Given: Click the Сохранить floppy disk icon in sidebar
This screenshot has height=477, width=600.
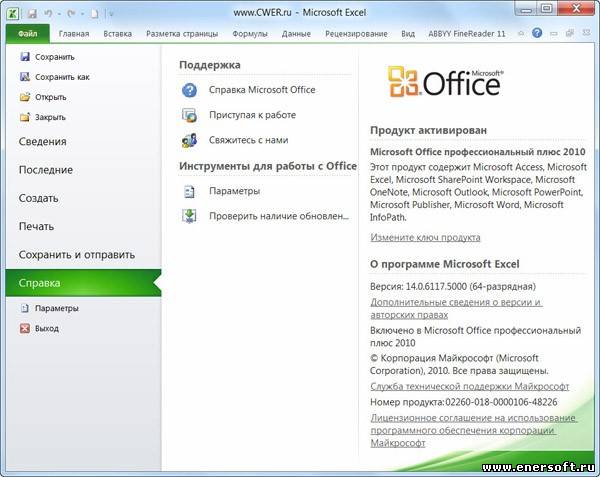Looking at the screenshot, I should click(25, 57).
